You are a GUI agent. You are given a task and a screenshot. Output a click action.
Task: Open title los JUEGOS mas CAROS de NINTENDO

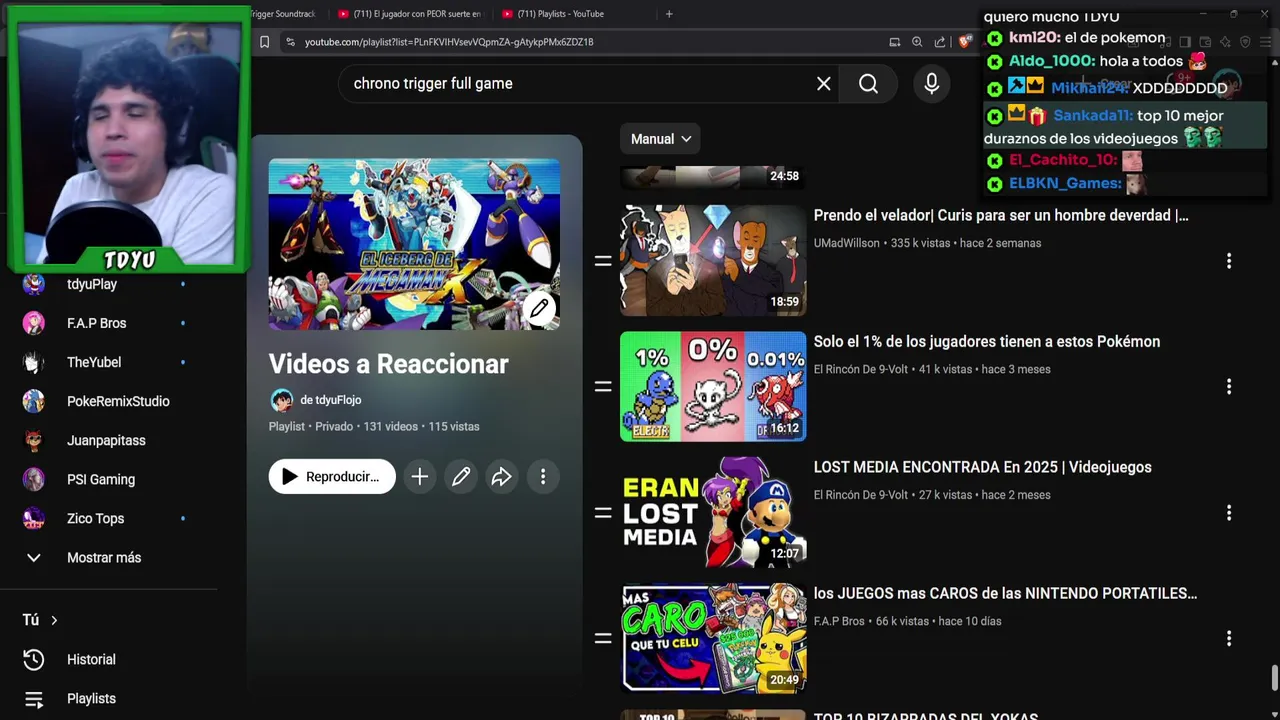1005,594
